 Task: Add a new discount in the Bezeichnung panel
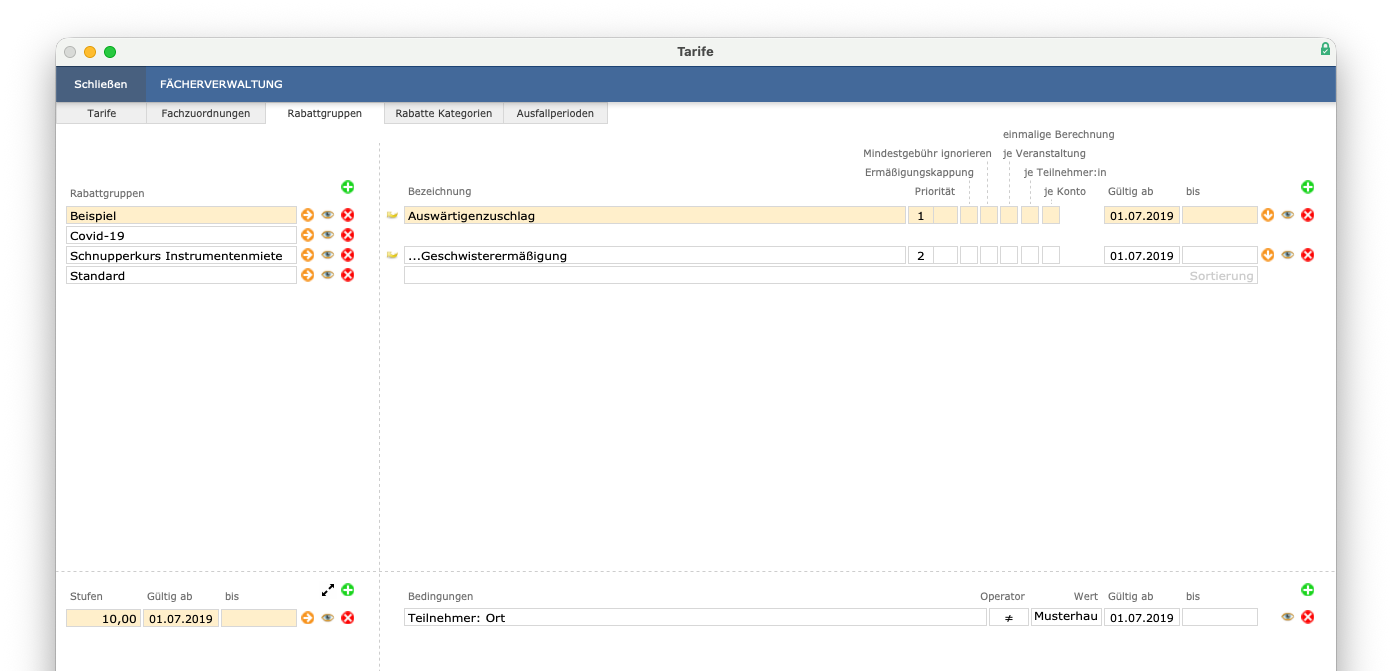pyautogui.click(x=1307, y=186)
